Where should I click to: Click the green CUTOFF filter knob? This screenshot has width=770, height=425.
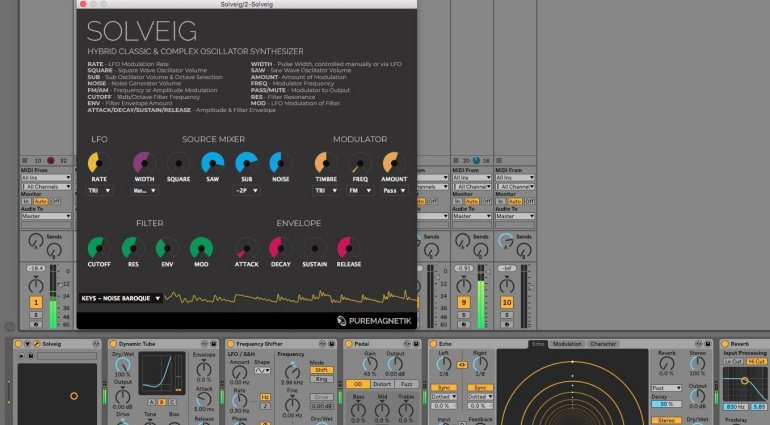99,248
